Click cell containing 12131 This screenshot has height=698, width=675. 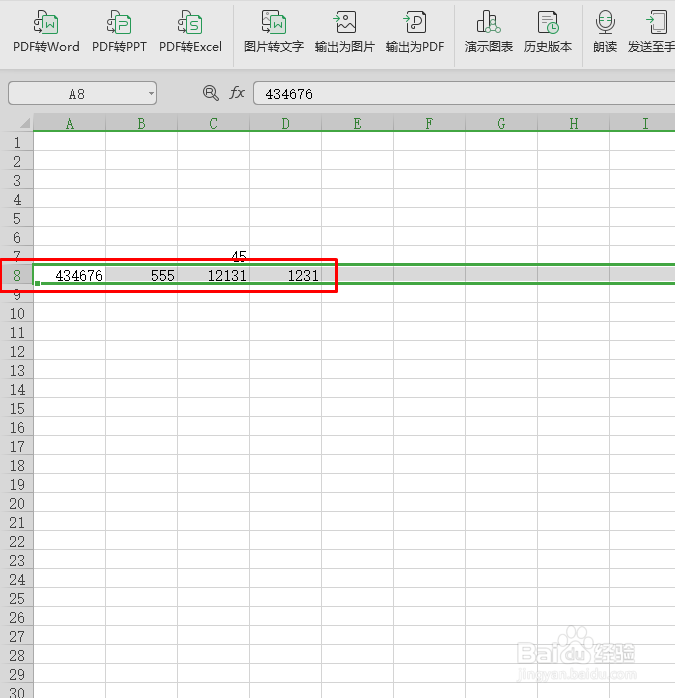pos(214,276)
